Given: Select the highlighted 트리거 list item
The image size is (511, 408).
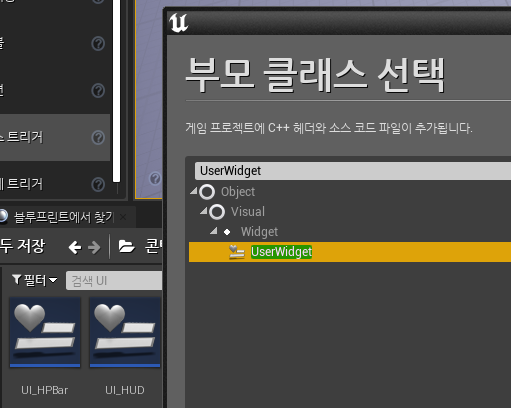Looking at the screenshot, I should [x=55, y=138].
